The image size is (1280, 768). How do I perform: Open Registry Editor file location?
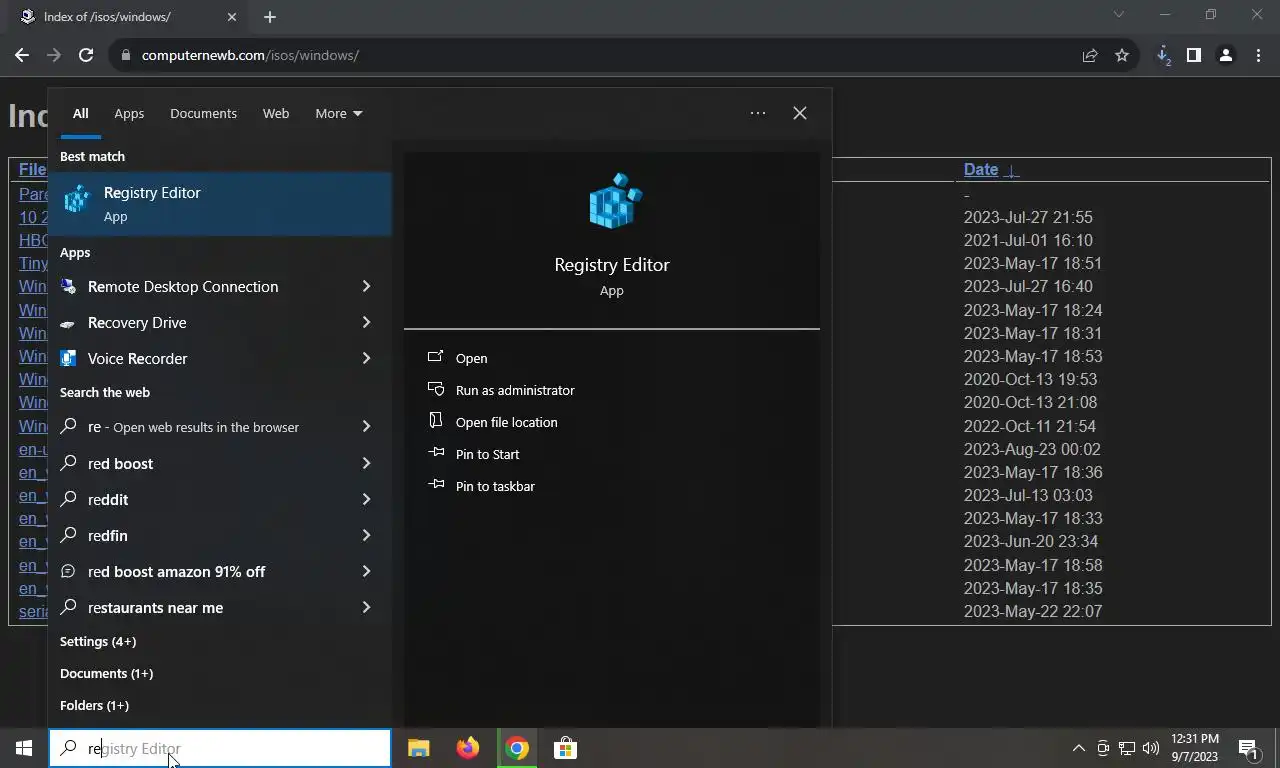tap(507, 422)
